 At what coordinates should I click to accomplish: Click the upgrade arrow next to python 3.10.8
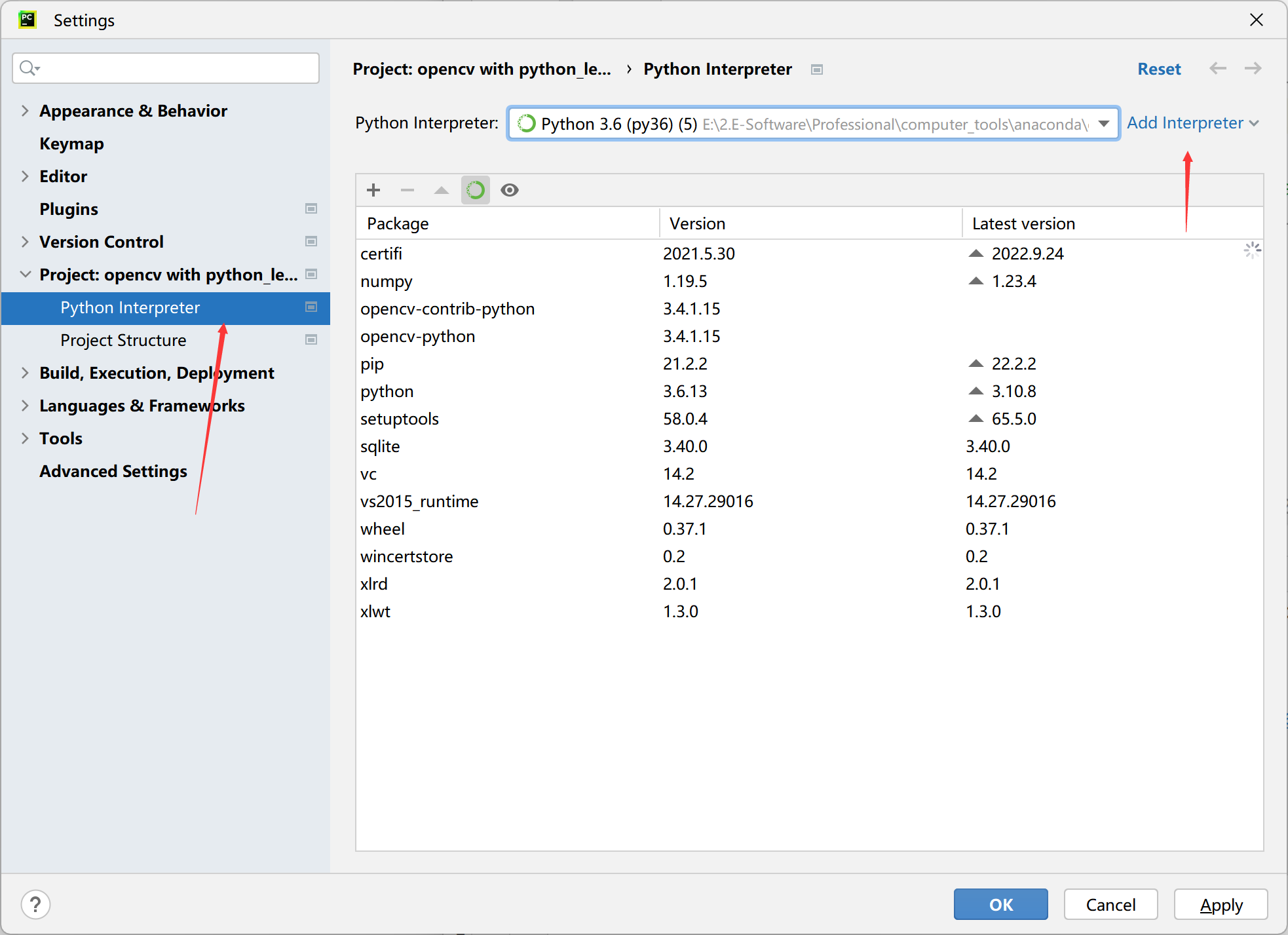pos(976,391)
